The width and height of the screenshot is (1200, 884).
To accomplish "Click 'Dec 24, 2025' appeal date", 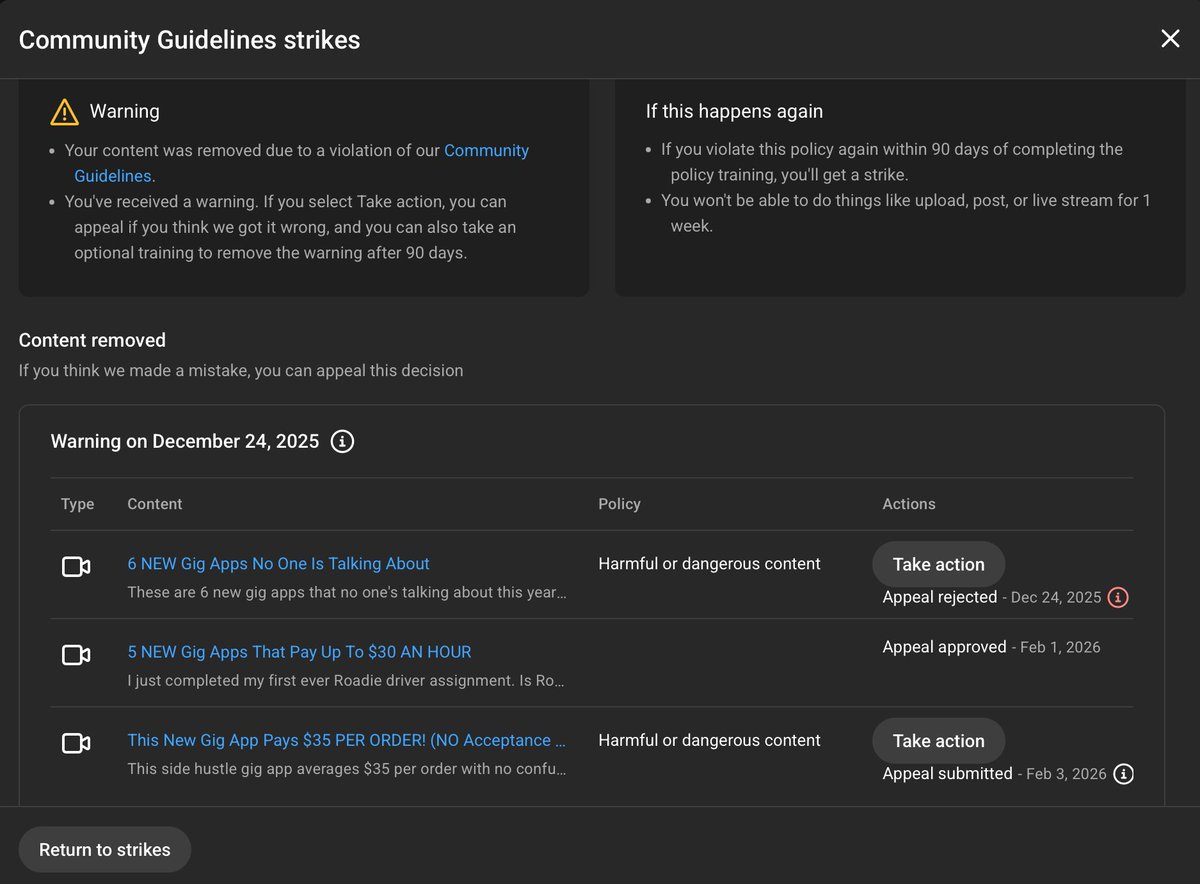I will click(x=1056, y=597).
